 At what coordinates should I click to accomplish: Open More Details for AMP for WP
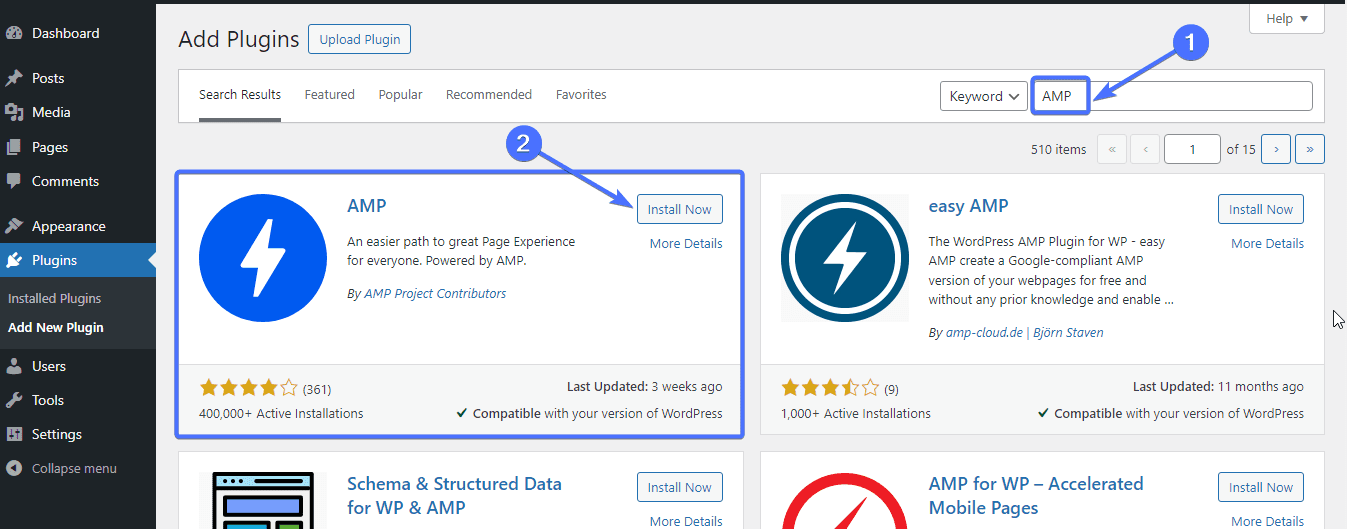1268,521
